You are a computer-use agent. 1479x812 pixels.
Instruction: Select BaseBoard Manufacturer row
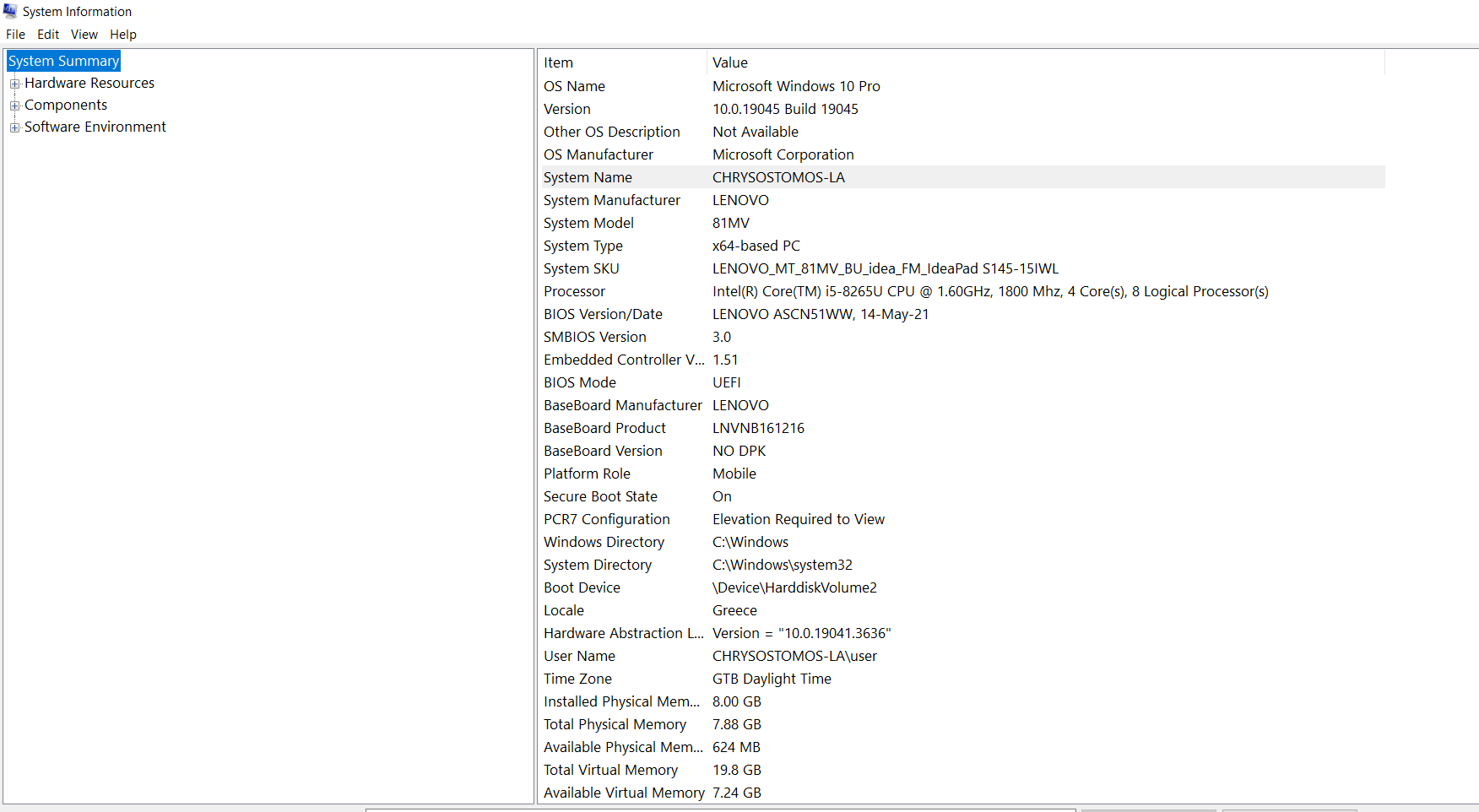pyautogui.click(x=962, y=405)
